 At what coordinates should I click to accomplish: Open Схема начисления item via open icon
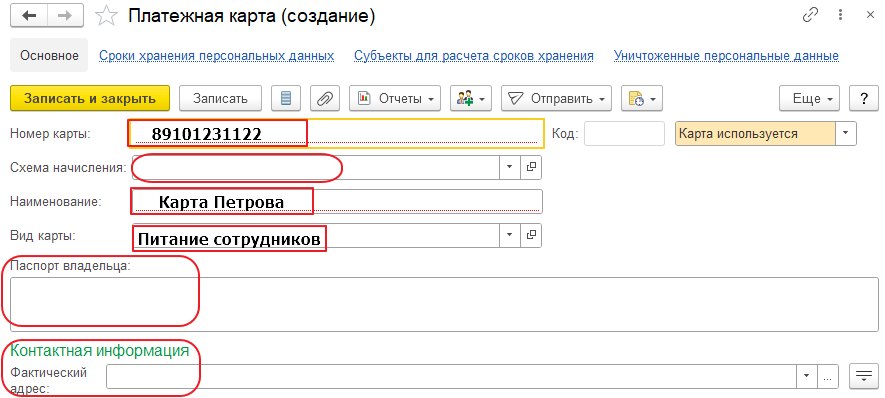click(531, 167)
